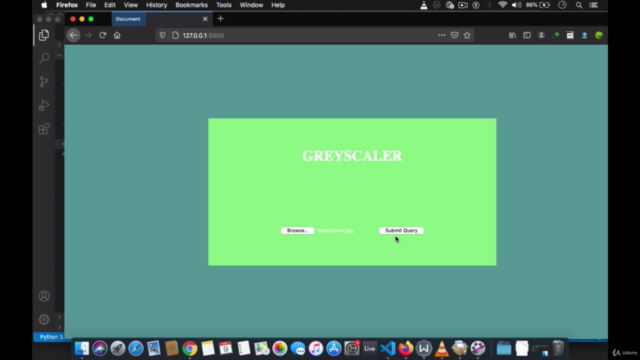The image size is (640, 360).
Task: Click VLC cone icon in menu bar
Action: click(x=424, y=5)
